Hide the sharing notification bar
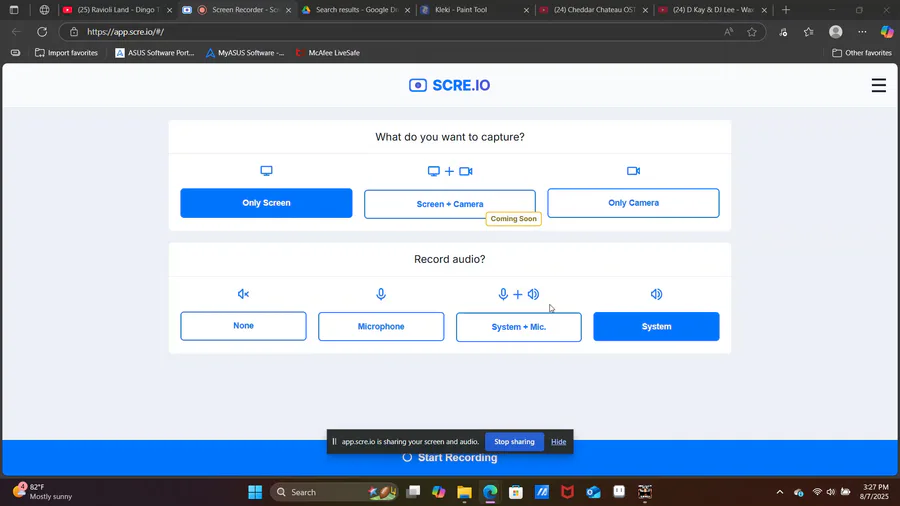 pyautogui.click(x=558, y=442)
